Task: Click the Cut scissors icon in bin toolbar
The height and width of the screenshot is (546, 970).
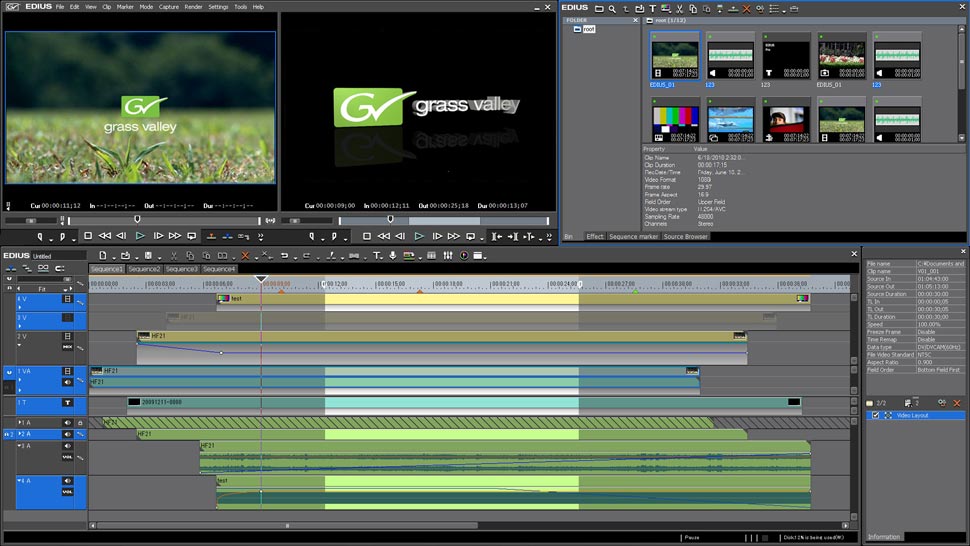Action: [x=679, y=9]
